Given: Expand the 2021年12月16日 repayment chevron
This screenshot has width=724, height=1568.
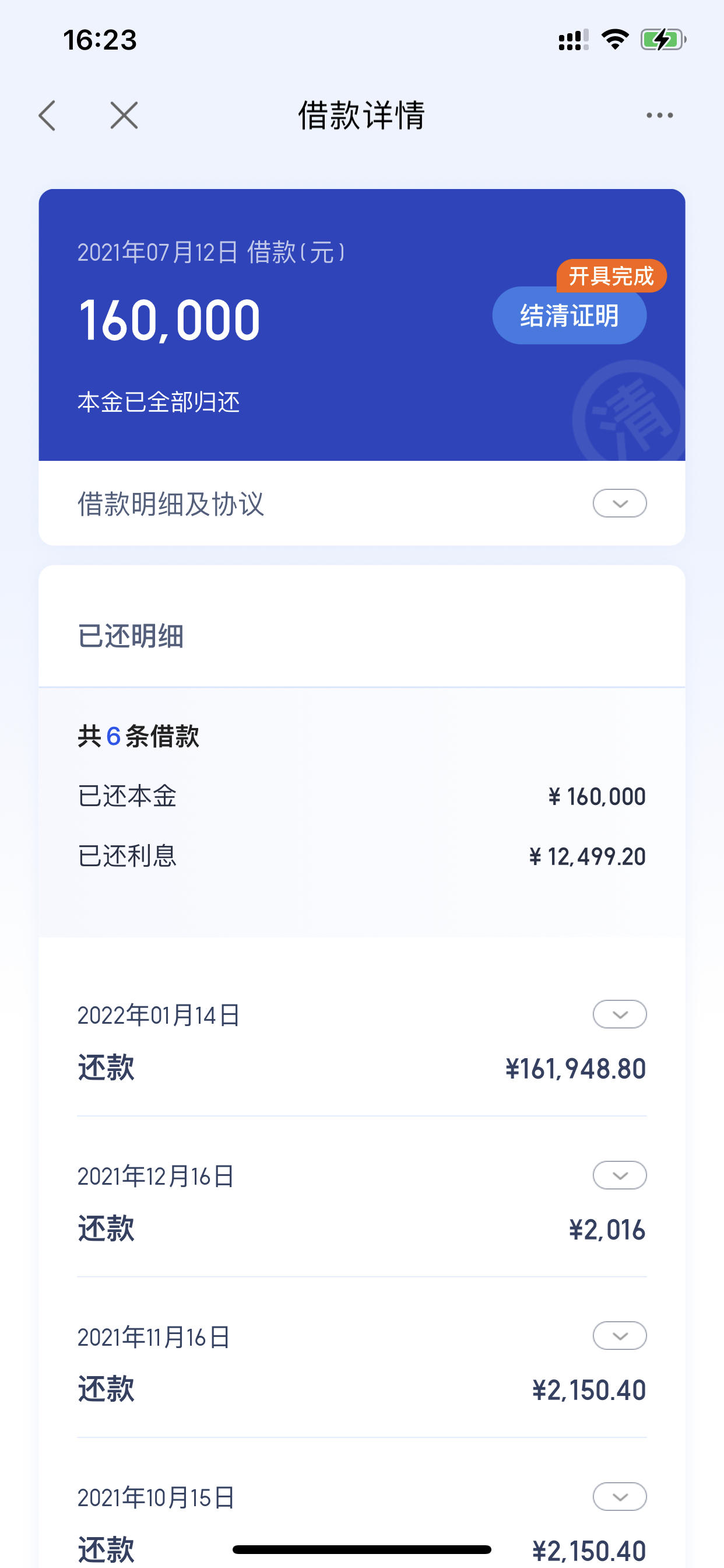Looking at the screenshot, I should pyautogui.click(x=619, y=1175).
